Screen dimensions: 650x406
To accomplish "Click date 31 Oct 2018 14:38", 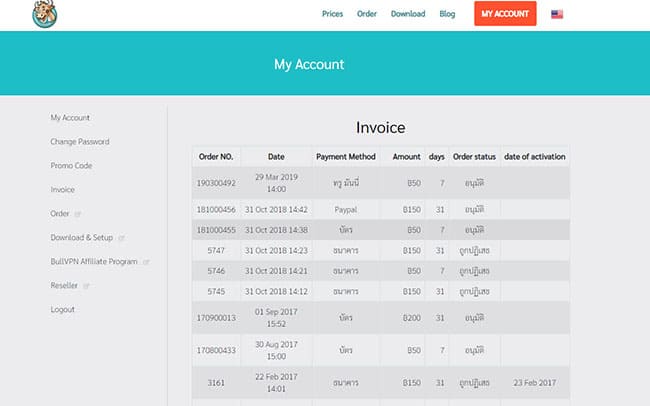I will point(276,230).
